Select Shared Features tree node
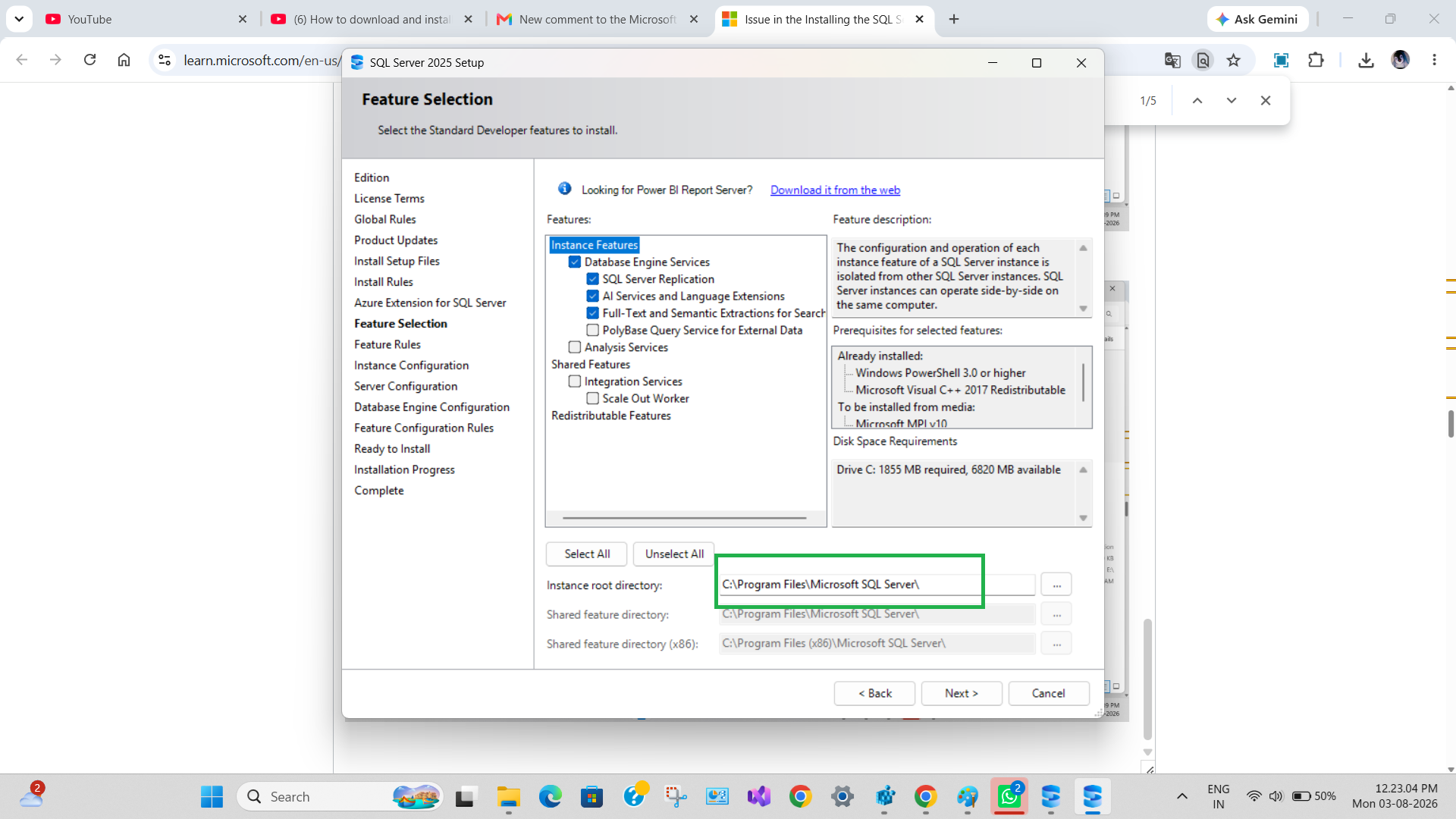1456x819 pixels. (x=591, y=364)
